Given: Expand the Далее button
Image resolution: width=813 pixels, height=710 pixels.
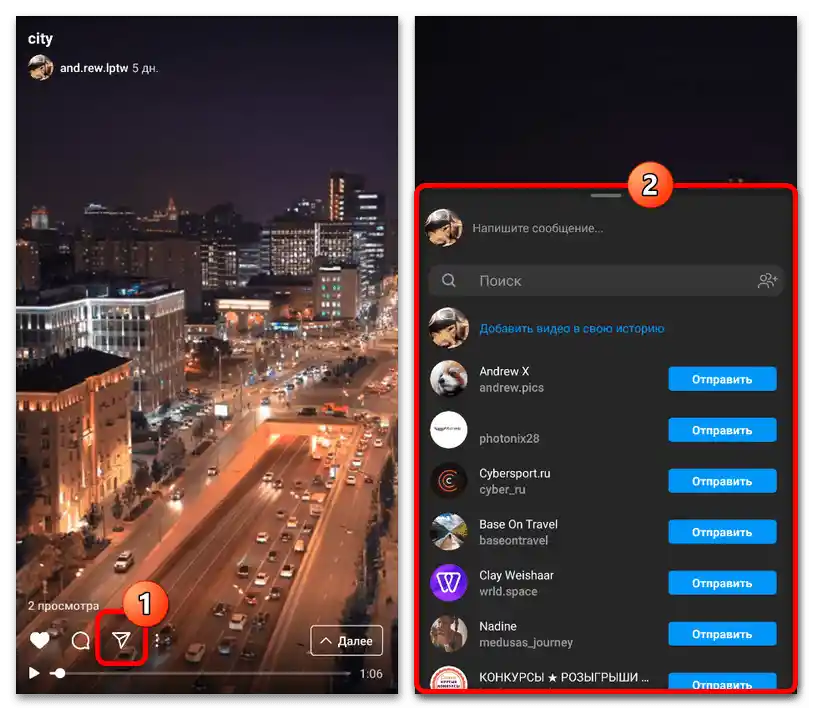Looking at the screenshot, I should click(x=346, y=641).
